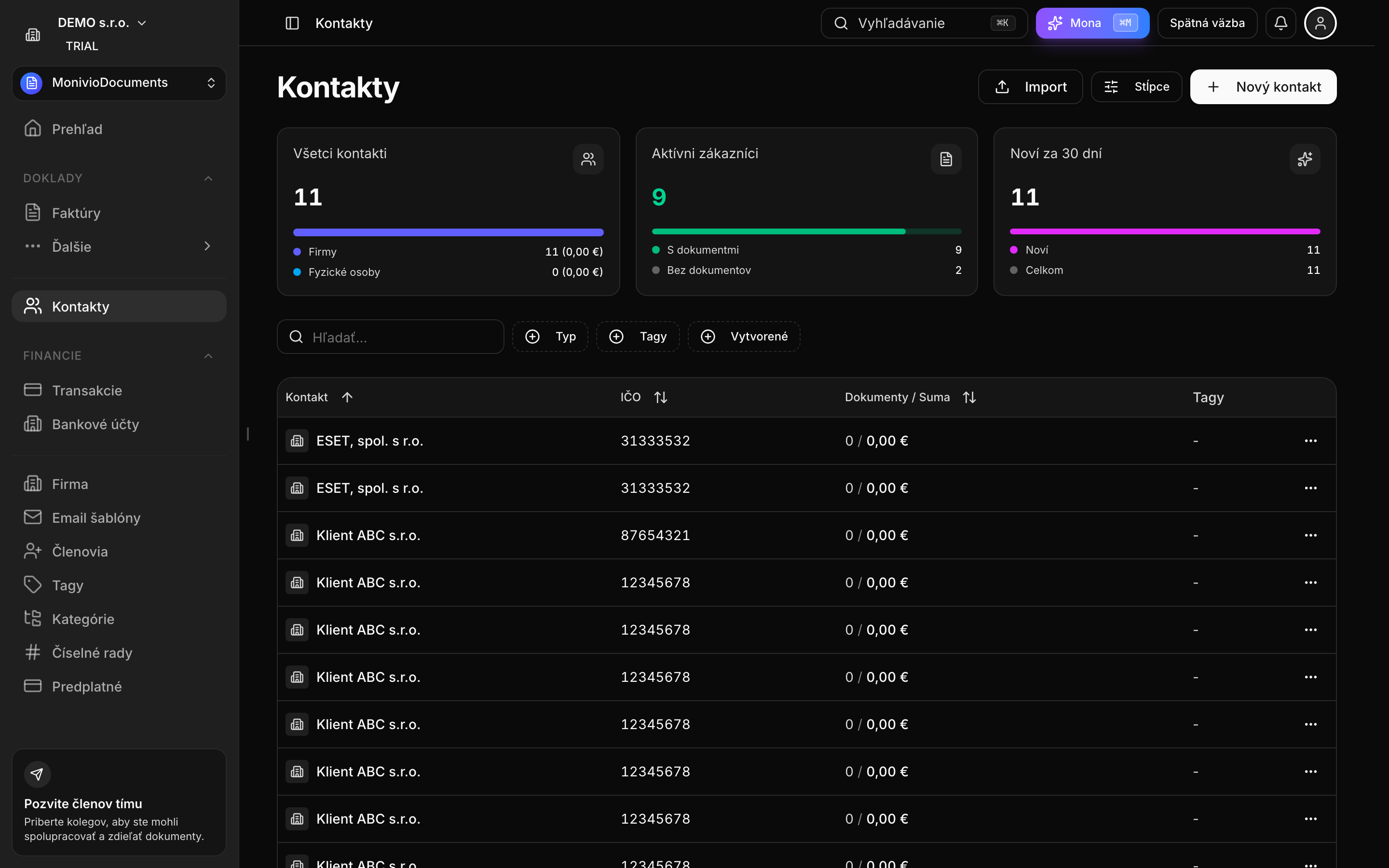Click the Nový kontakt button

point(1263,87)
